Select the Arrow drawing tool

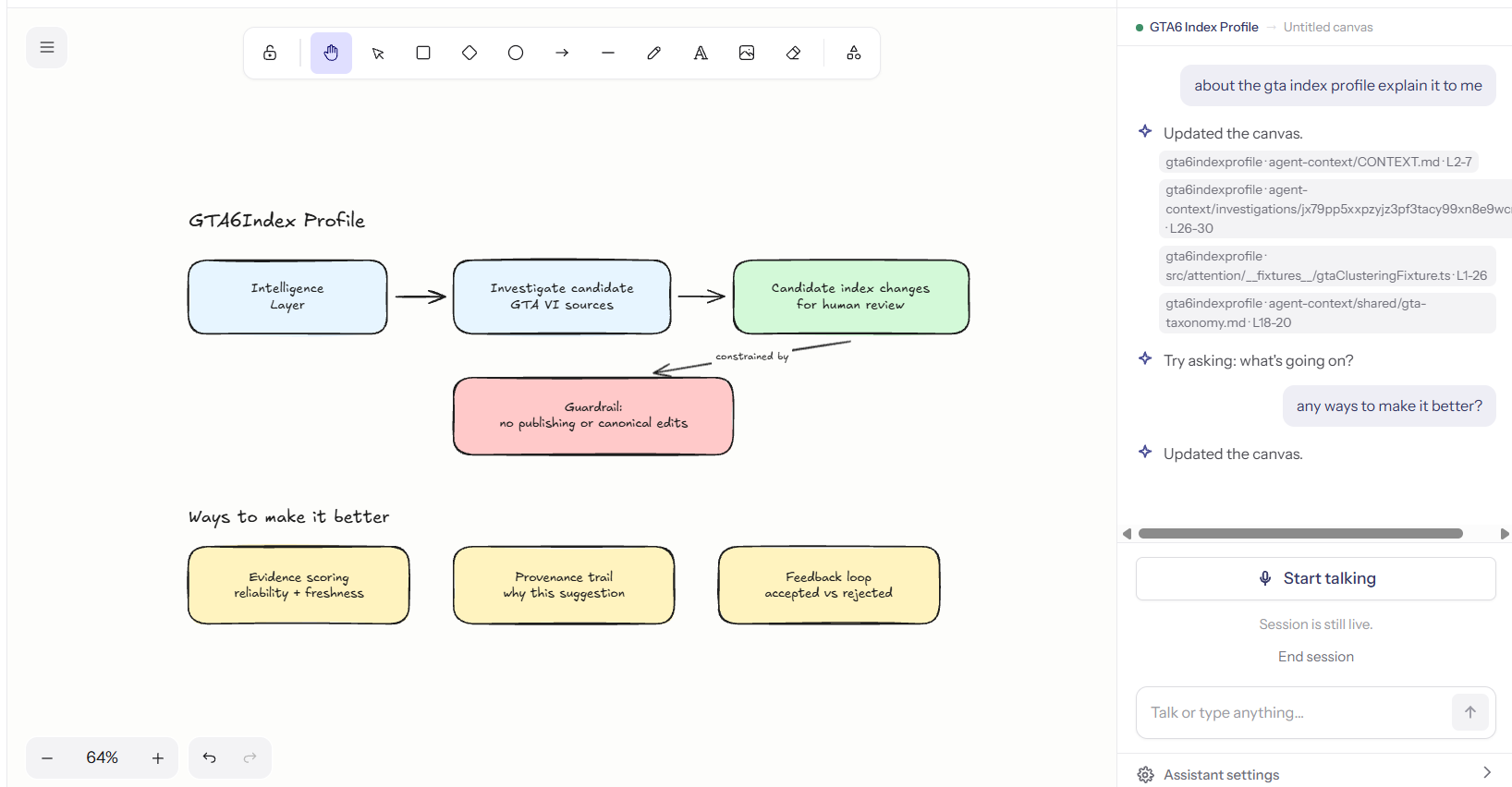pos(562,53)
